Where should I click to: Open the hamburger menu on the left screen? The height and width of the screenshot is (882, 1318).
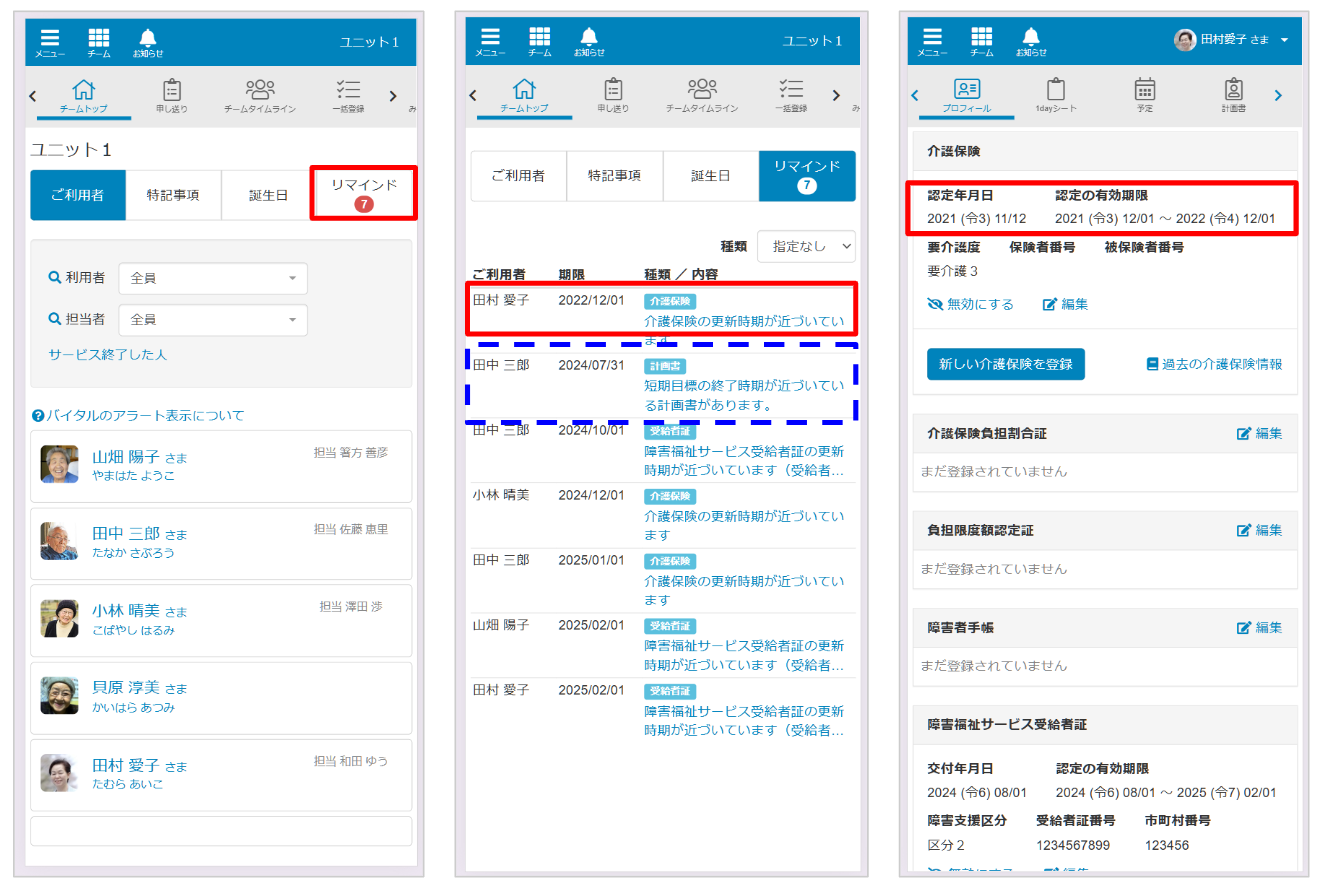click(50, 41)
